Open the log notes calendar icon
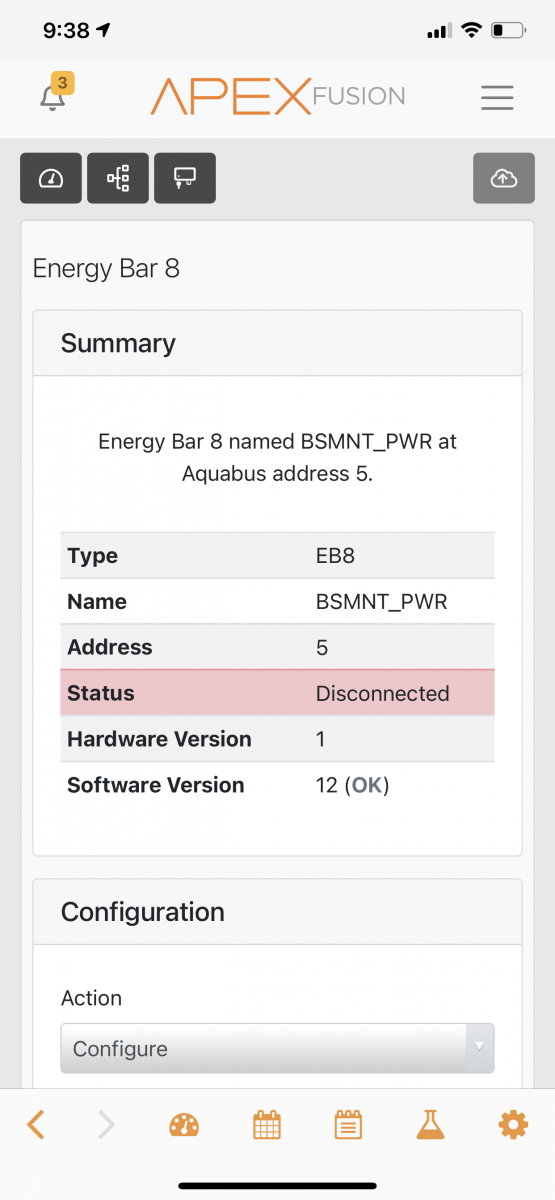The width and height of the screenshot is (555, 1200). tap(348, 1126)
